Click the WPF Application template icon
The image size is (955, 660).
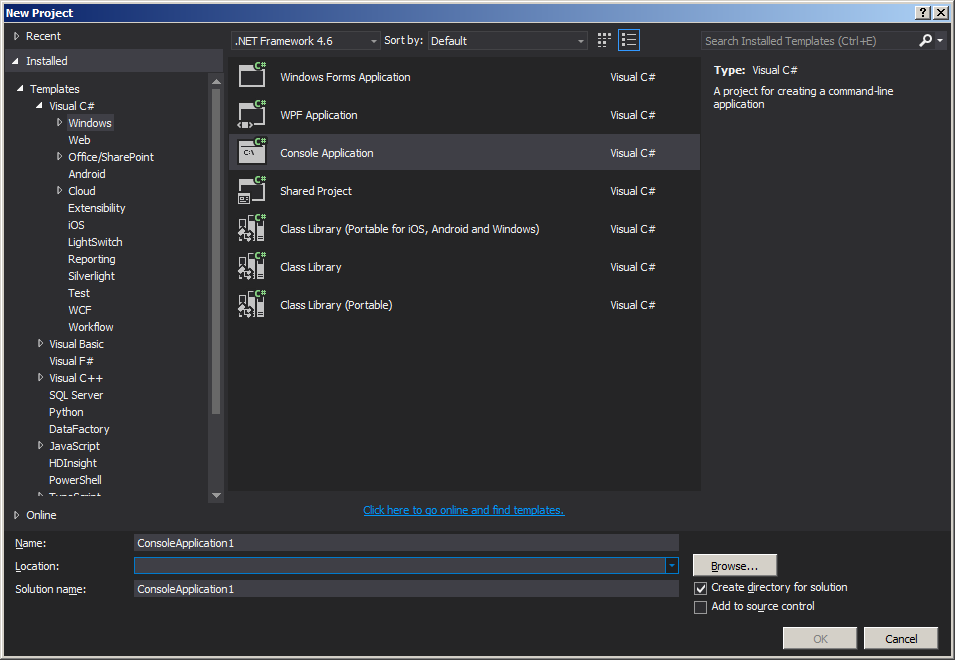(251, 114)
